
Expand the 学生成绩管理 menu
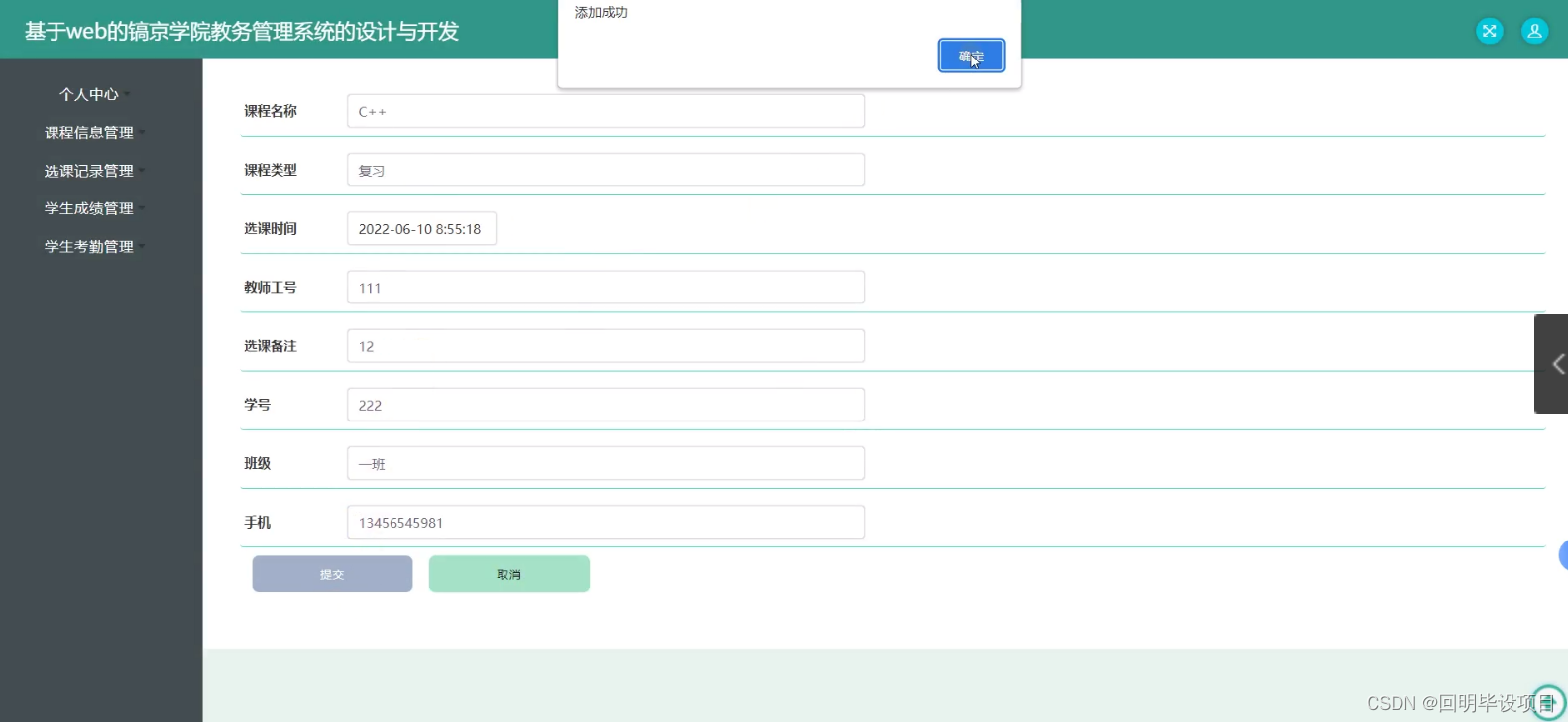tap(94, 208)
